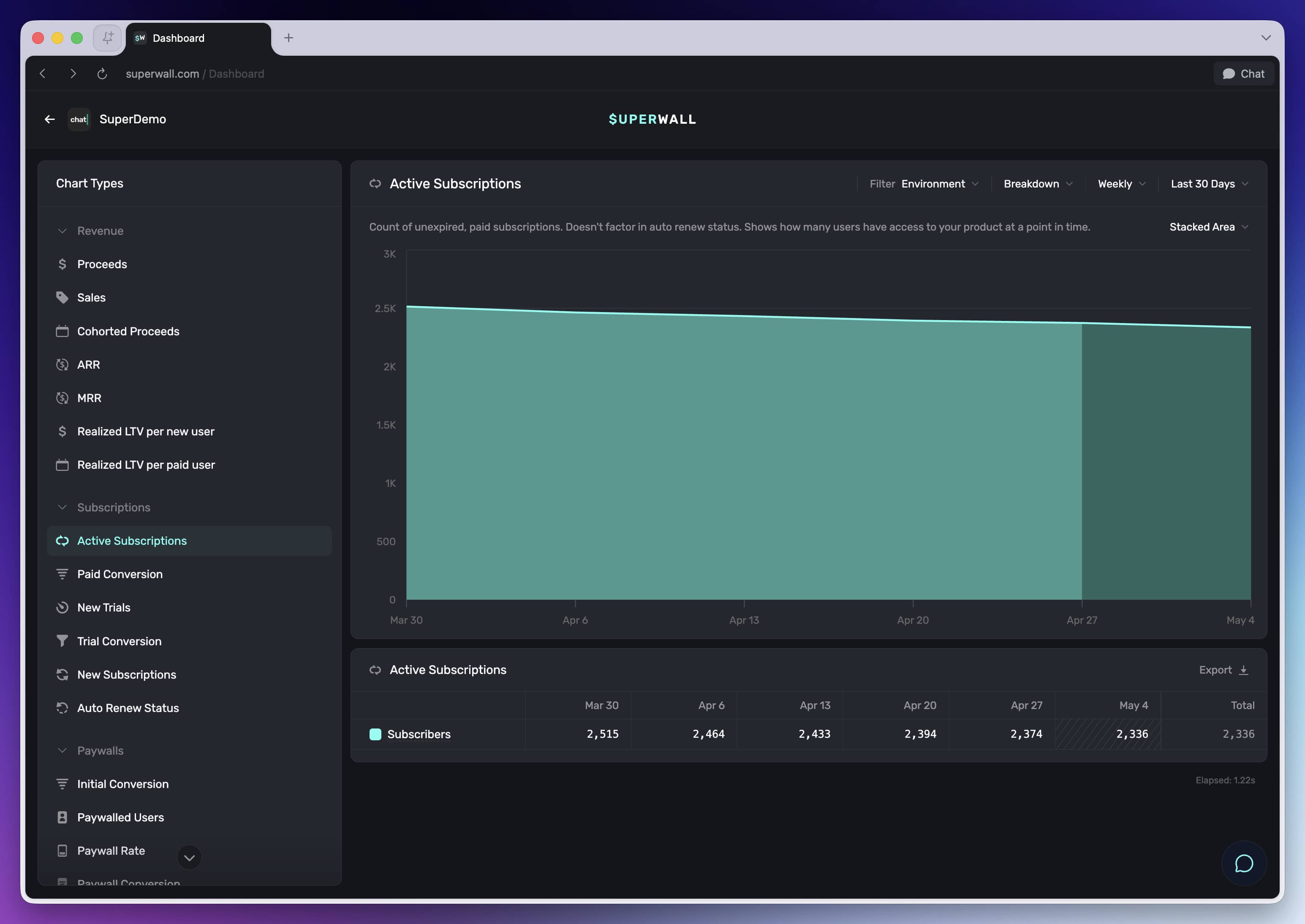The height and width of the screenshot is (924, 1305).
Task: Click the Paywalled Users icon
Action: coord(62,817)
